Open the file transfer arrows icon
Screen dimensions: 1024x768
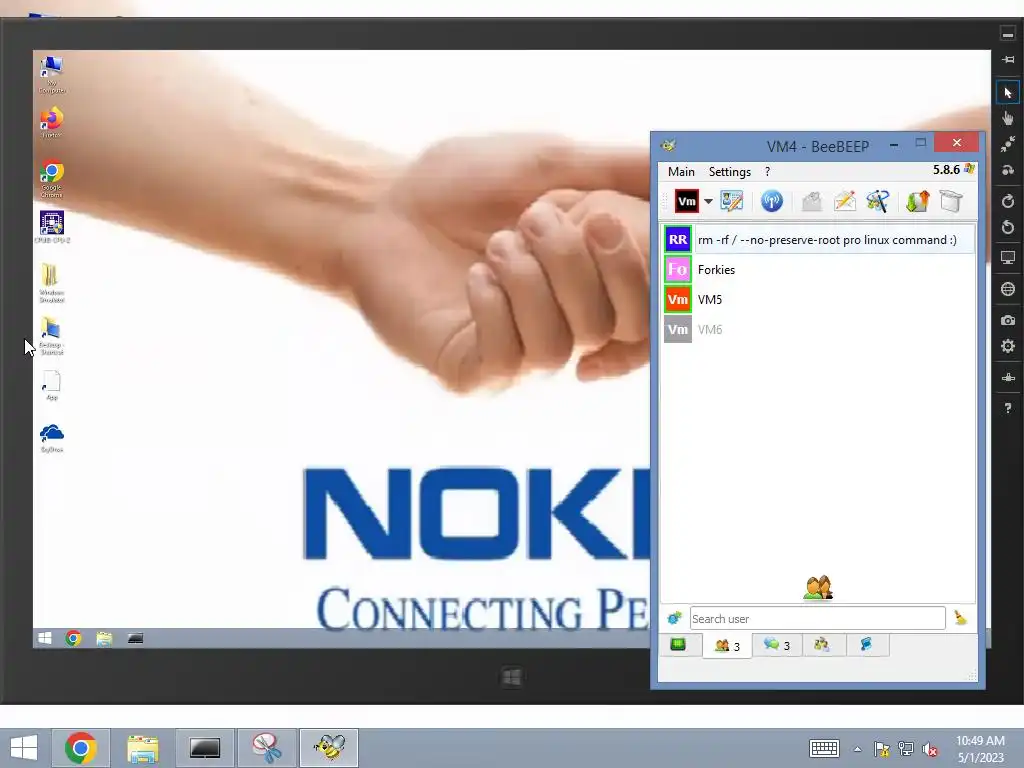click(918, 201)
